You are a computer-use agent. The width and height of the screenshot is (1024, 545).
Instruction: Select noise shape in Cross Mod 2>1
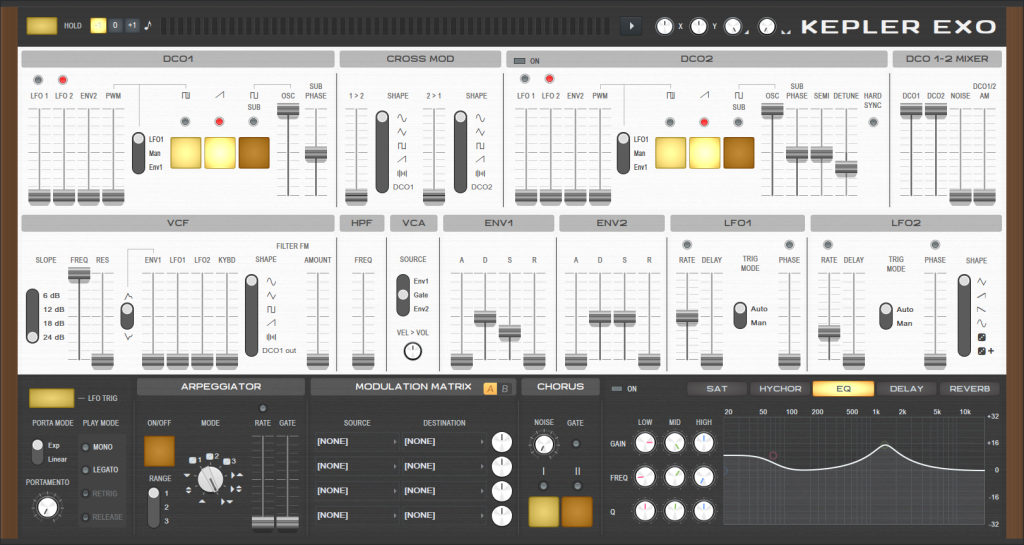point(480,173)
